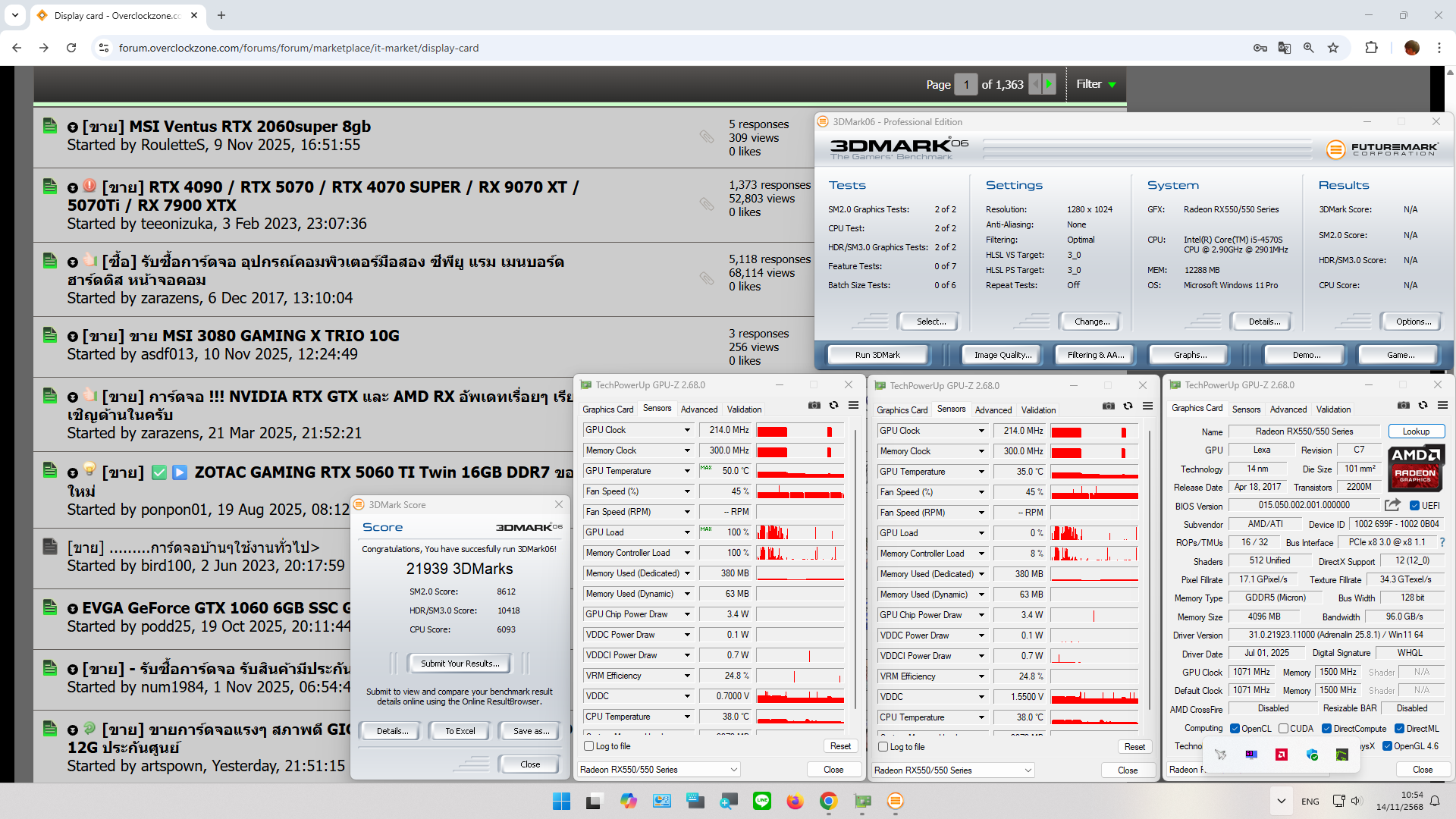Open the forum Filter dropdown
Screen dimensions: 1456x819
click(x=1096, y=84)
